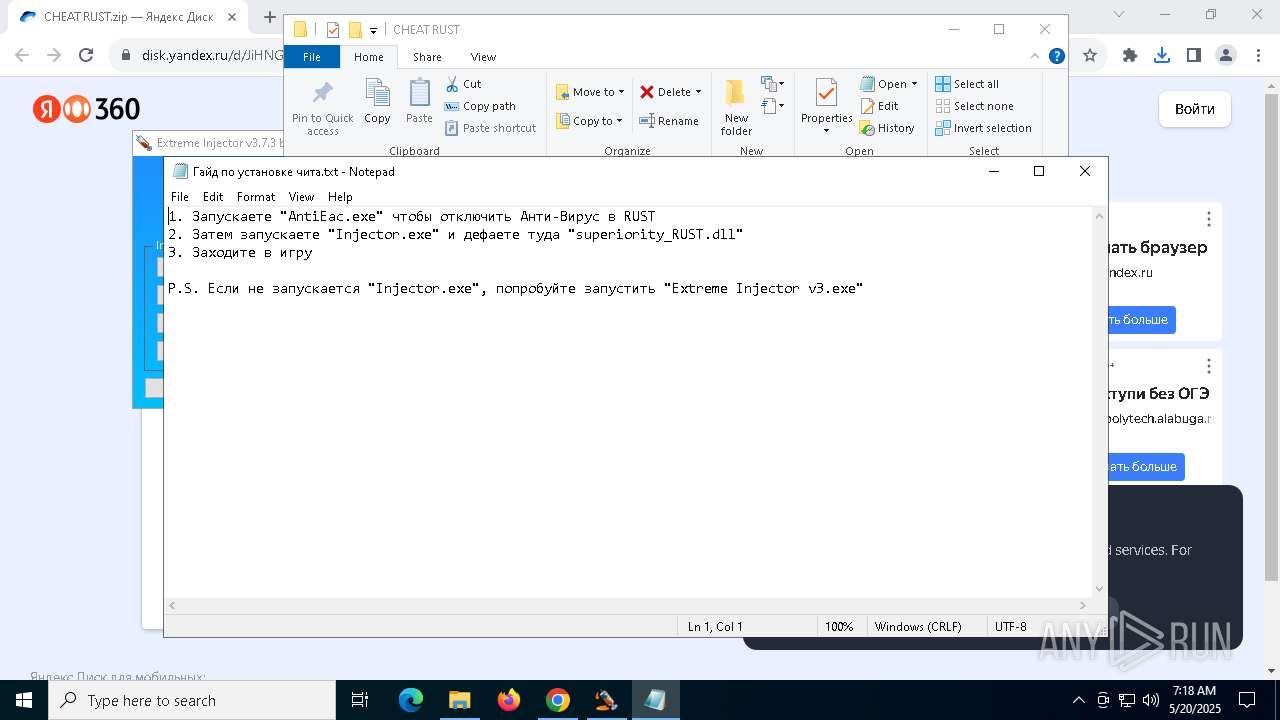The width and height of the screenshot is (1280, 720).
Task: Show hidden tray icons chevron
Action: click(x=1079, y=700)
